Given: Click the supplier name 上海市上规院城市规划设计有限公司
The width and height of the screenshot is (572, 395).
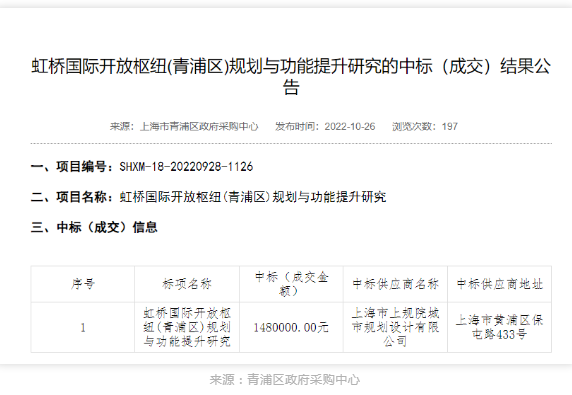Looking at the screenshot, I should (395, 327).
